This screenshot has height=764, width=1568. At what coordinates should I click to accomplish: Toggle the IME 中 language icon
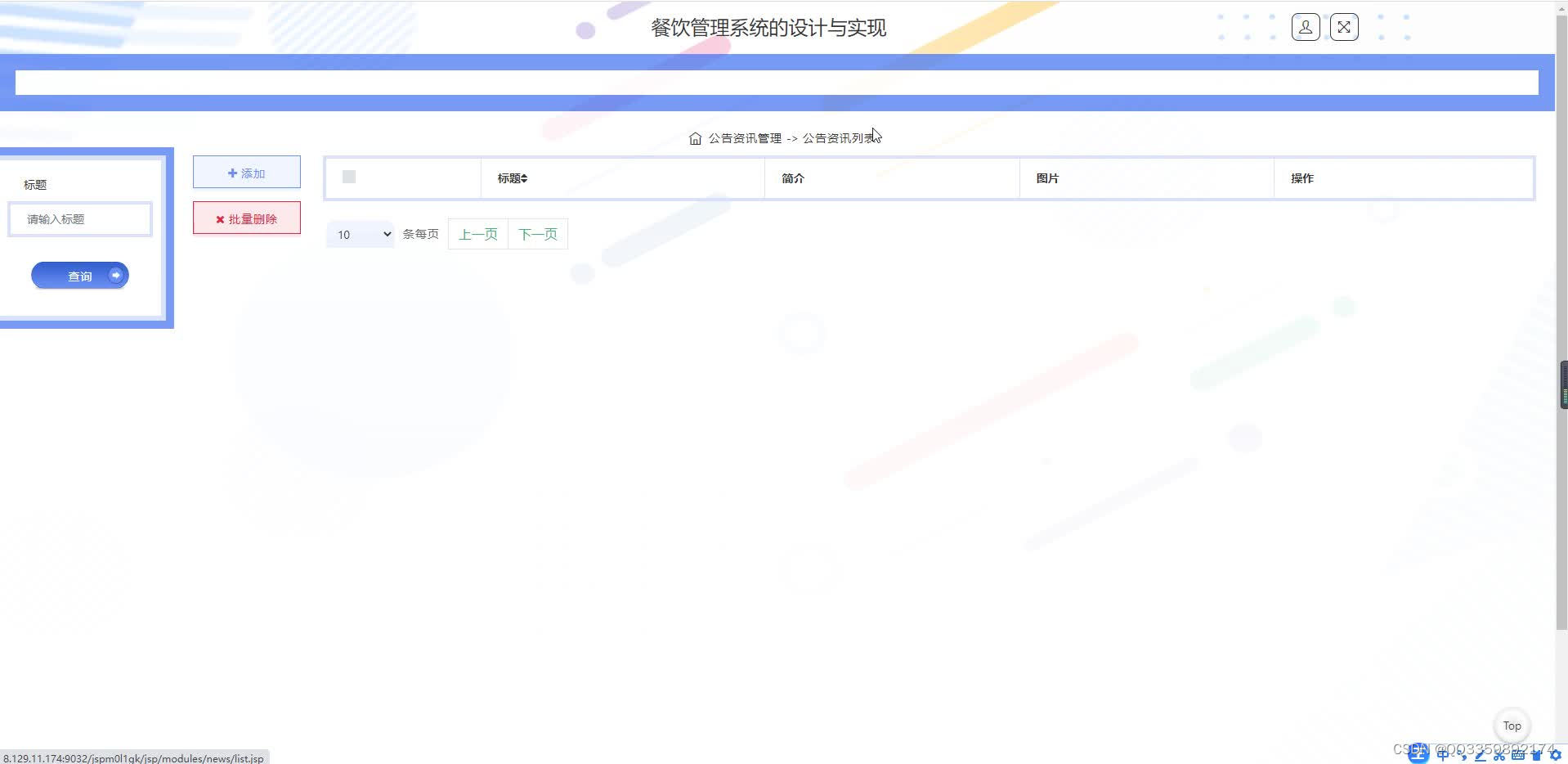coord(1443,755)
